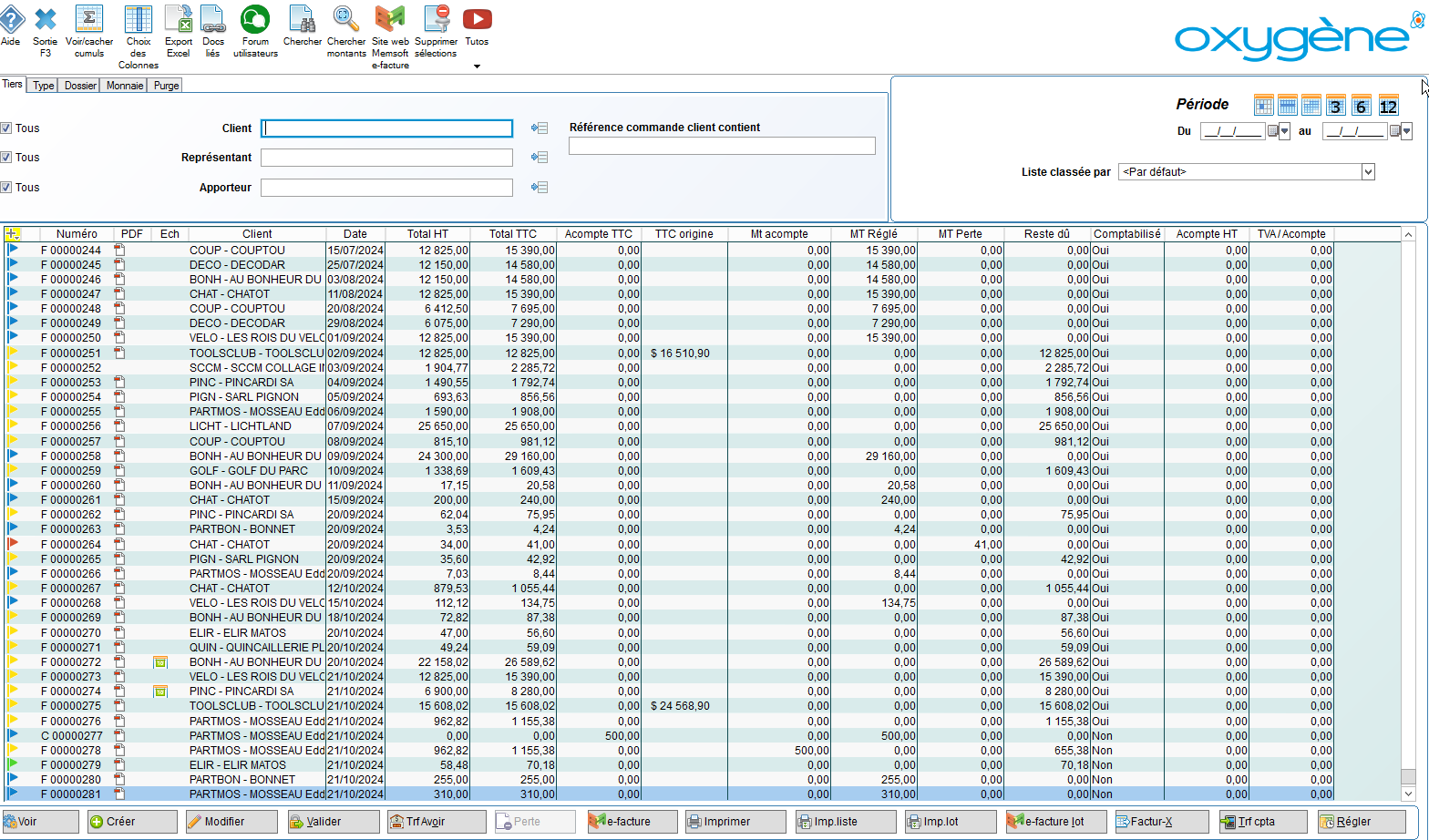1429x840 pixels.
Task: Open PDF icon for invoice F 00000244
Action: (x=119, y=250)
